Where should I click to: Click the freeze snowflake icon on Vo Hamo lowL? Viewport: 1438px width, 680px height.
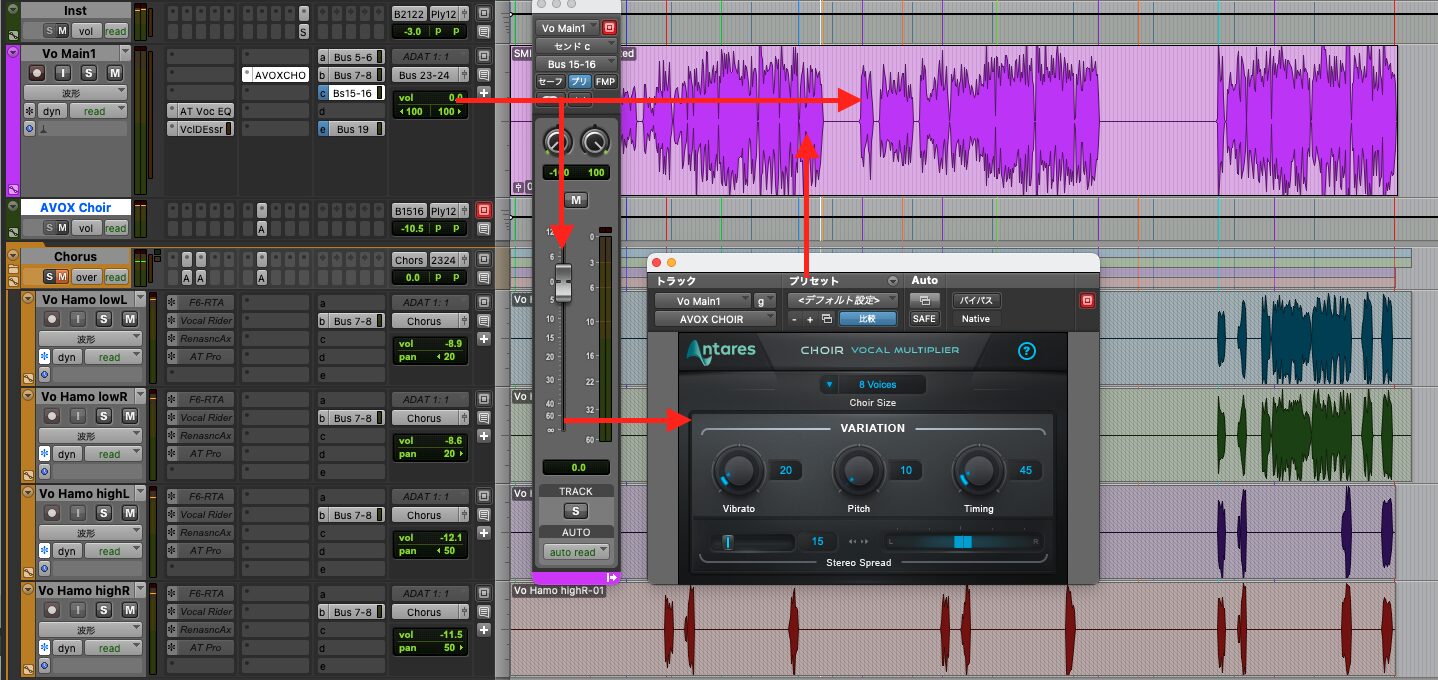44,356
